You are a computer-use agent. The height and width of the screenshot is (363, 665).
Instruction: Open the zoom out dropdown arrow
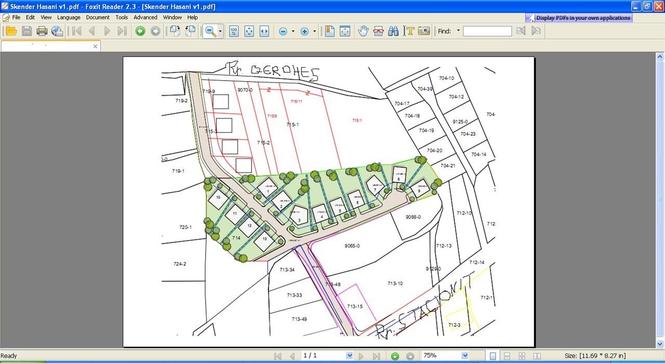293,31
